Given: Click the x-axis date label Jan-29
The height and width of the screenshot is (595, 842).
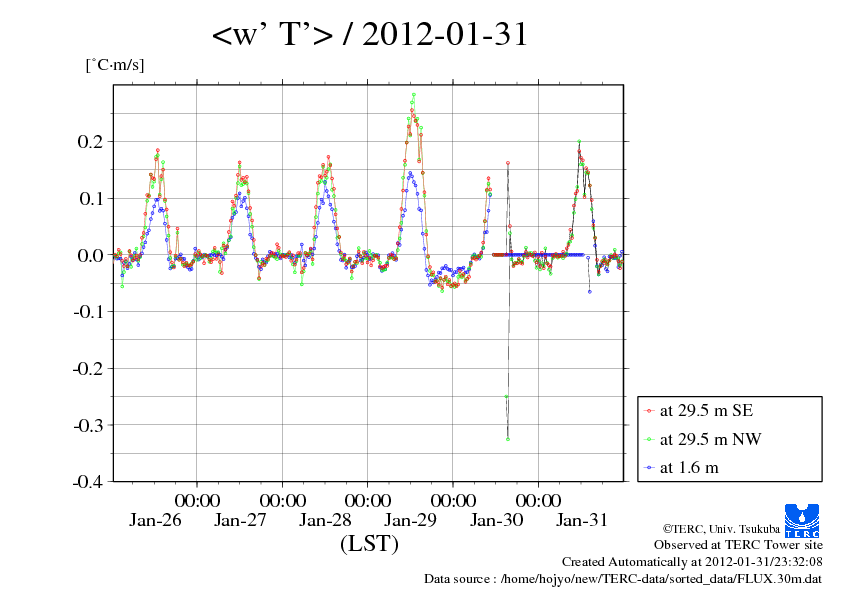Looking at the screenshot, I should [410, 520].
